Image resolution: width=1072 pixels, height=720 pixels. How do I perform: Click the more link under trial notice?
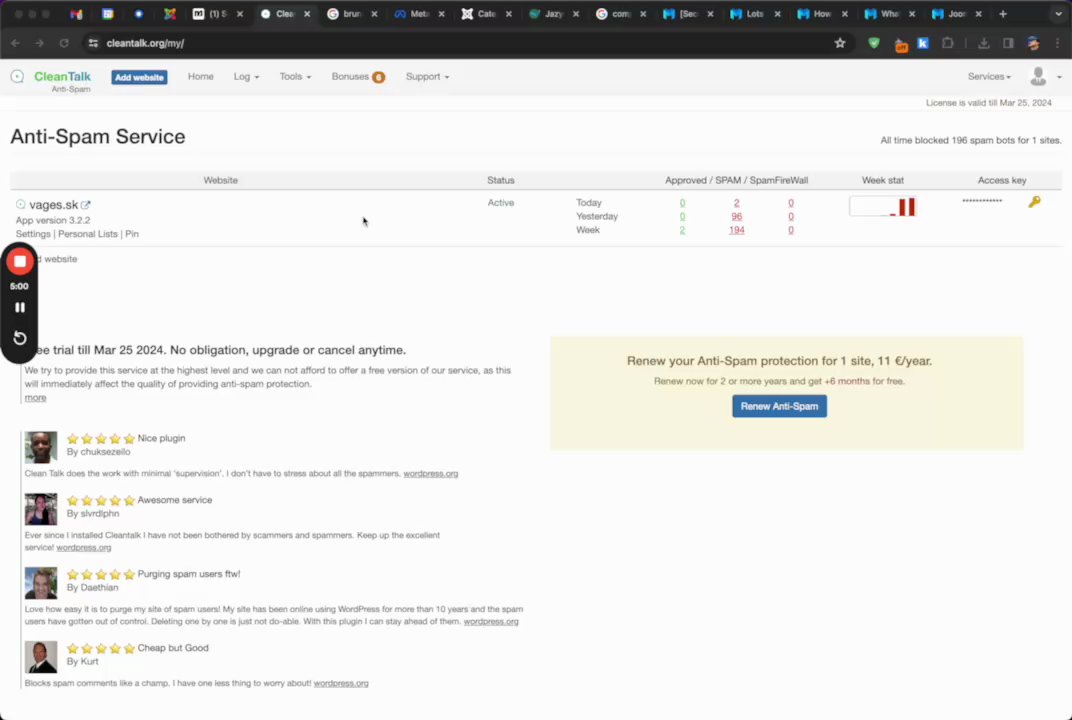point(36,397)
